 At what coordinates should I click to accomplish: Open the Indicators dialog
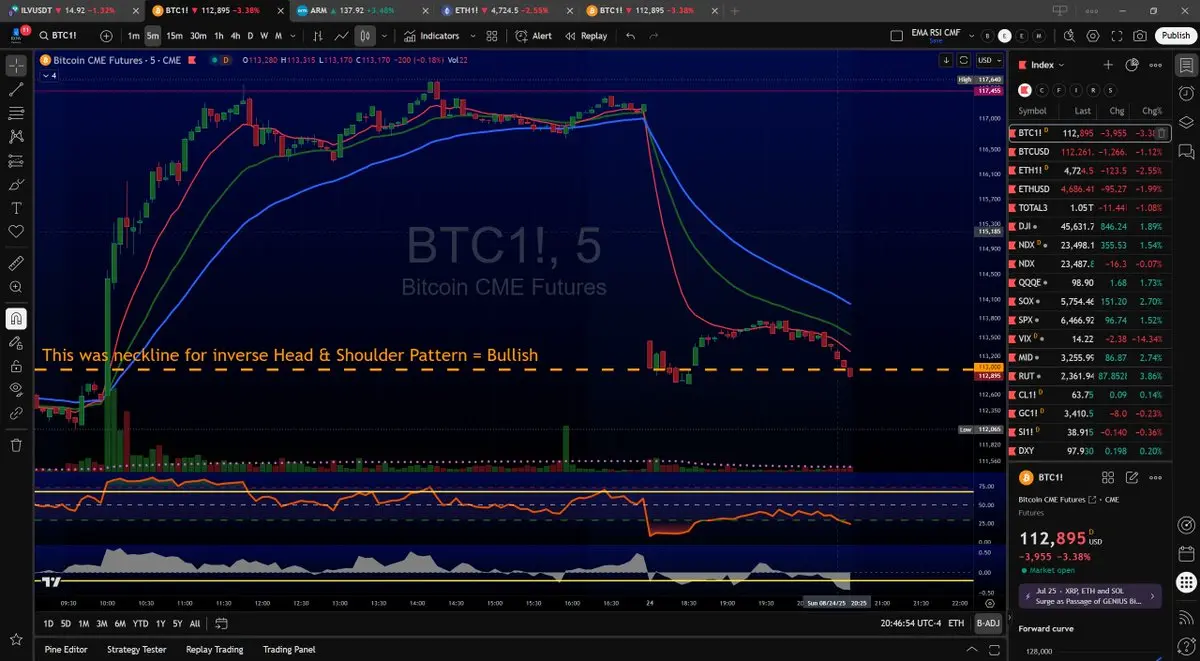click(x=432, y=36)
